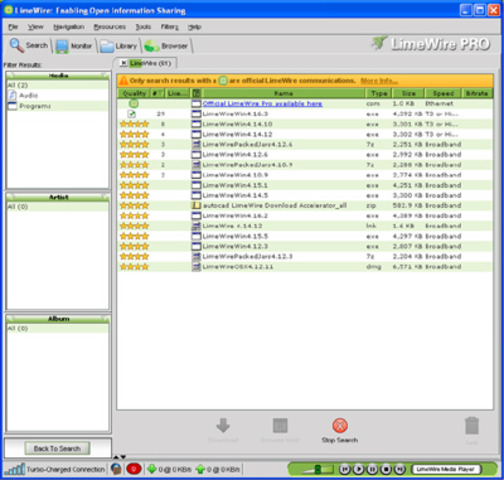Click the media player stop button
Viewport: 504px width, 480px height.
pyautogui.click(x=386, y=469)
